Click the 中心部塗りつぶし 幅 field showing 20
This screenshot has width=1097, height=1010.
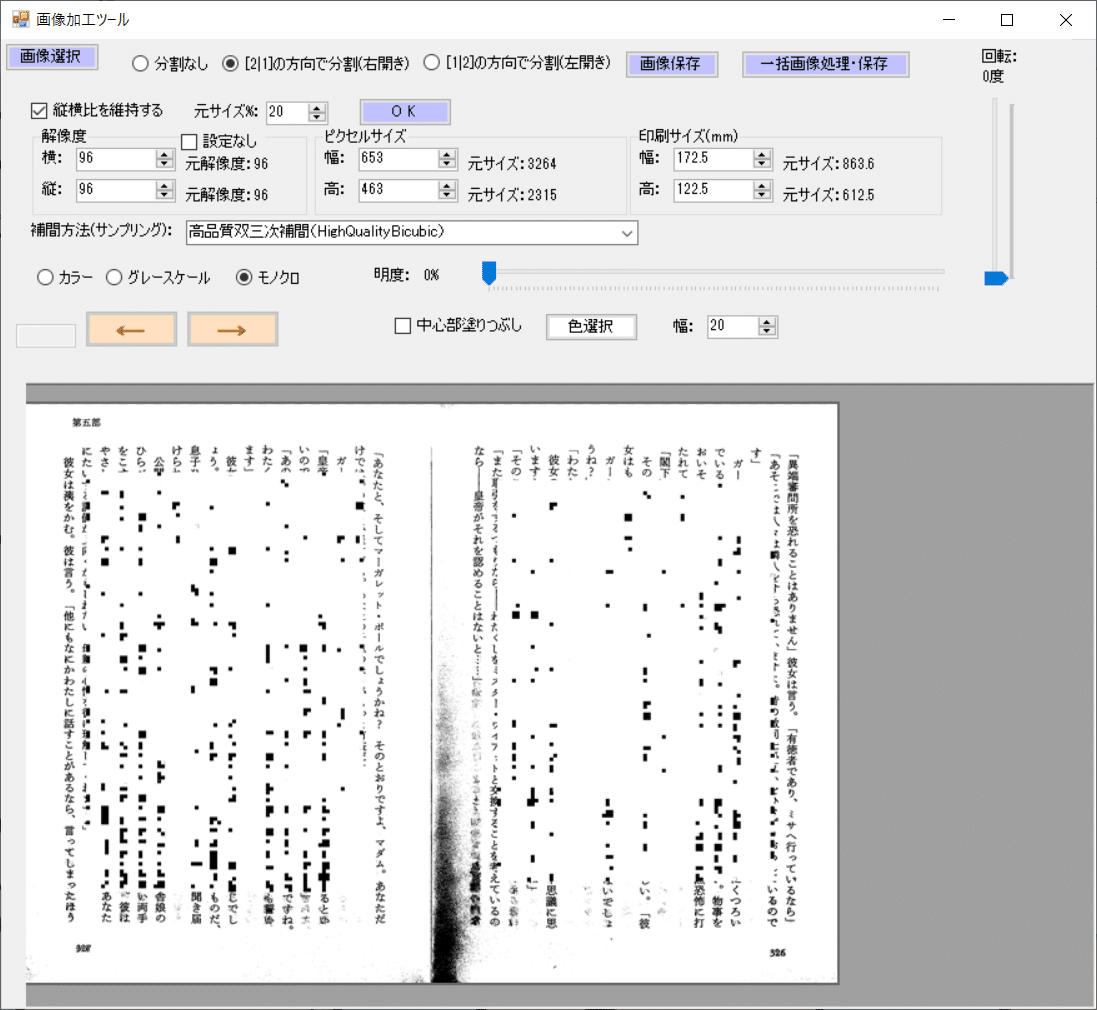(x=732, y=326)
